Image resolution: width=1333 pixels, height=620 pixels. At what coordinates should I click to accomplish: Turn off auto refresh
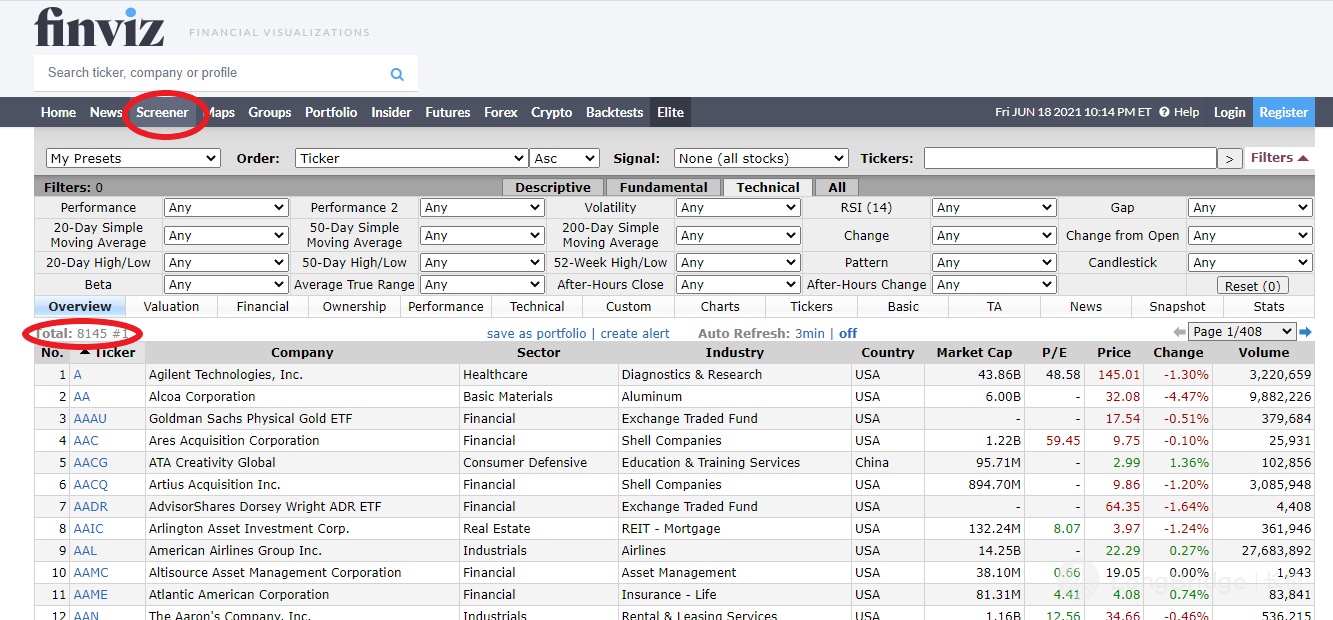click(848, 333)
